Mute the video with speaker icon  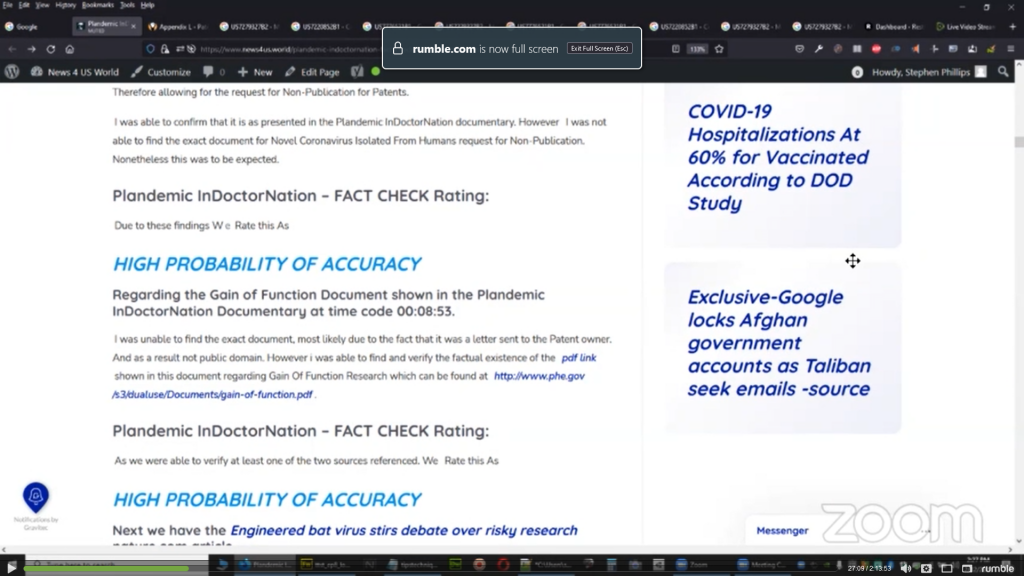906,568
